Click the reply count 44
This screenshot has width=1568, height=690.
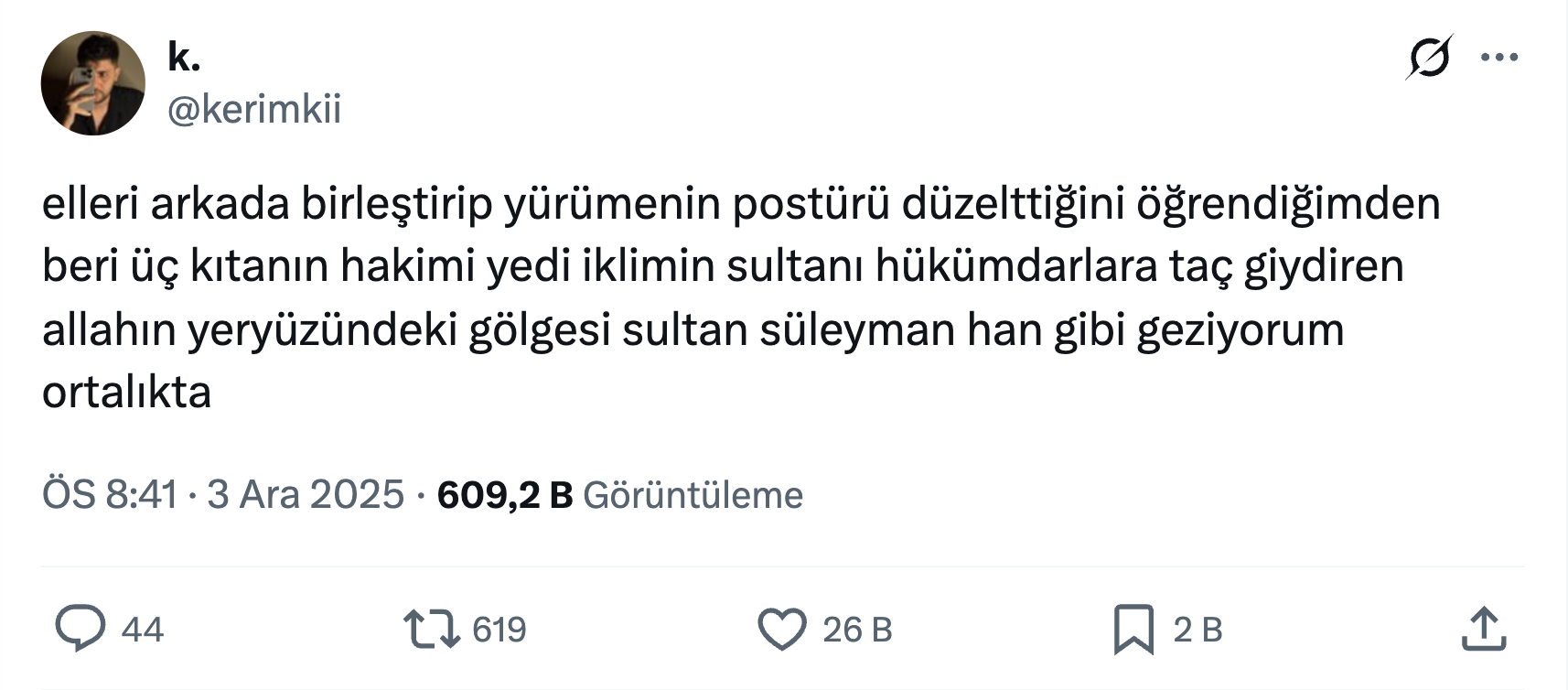coord(142,630)
